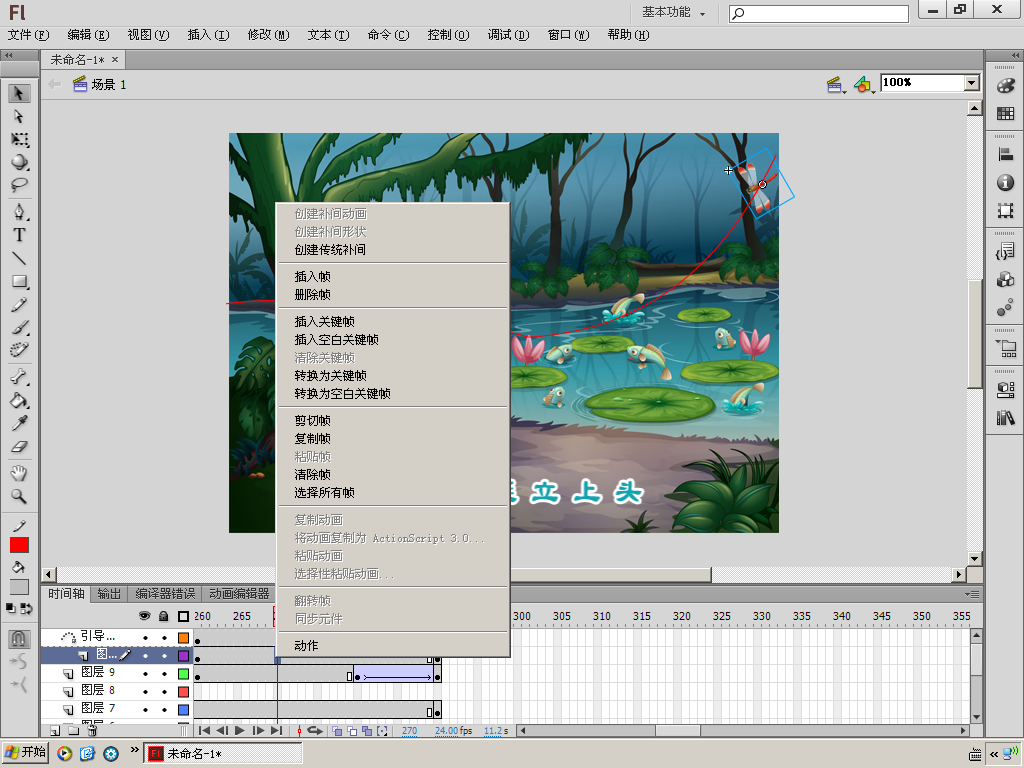Choose the Line tool

point(19,258)
